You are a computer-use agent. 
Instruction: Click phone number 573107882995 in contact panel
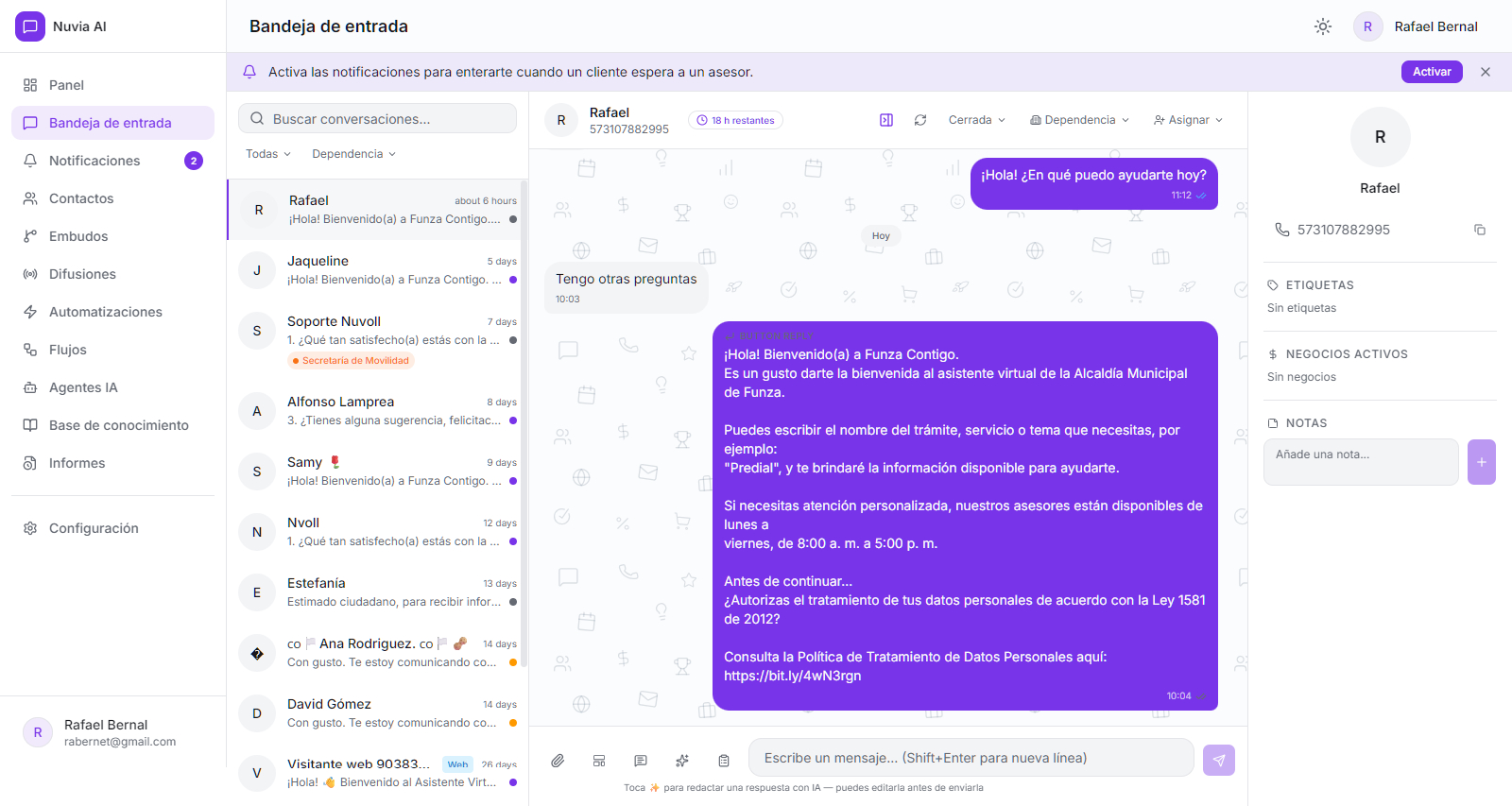(x=1343, y=230)
